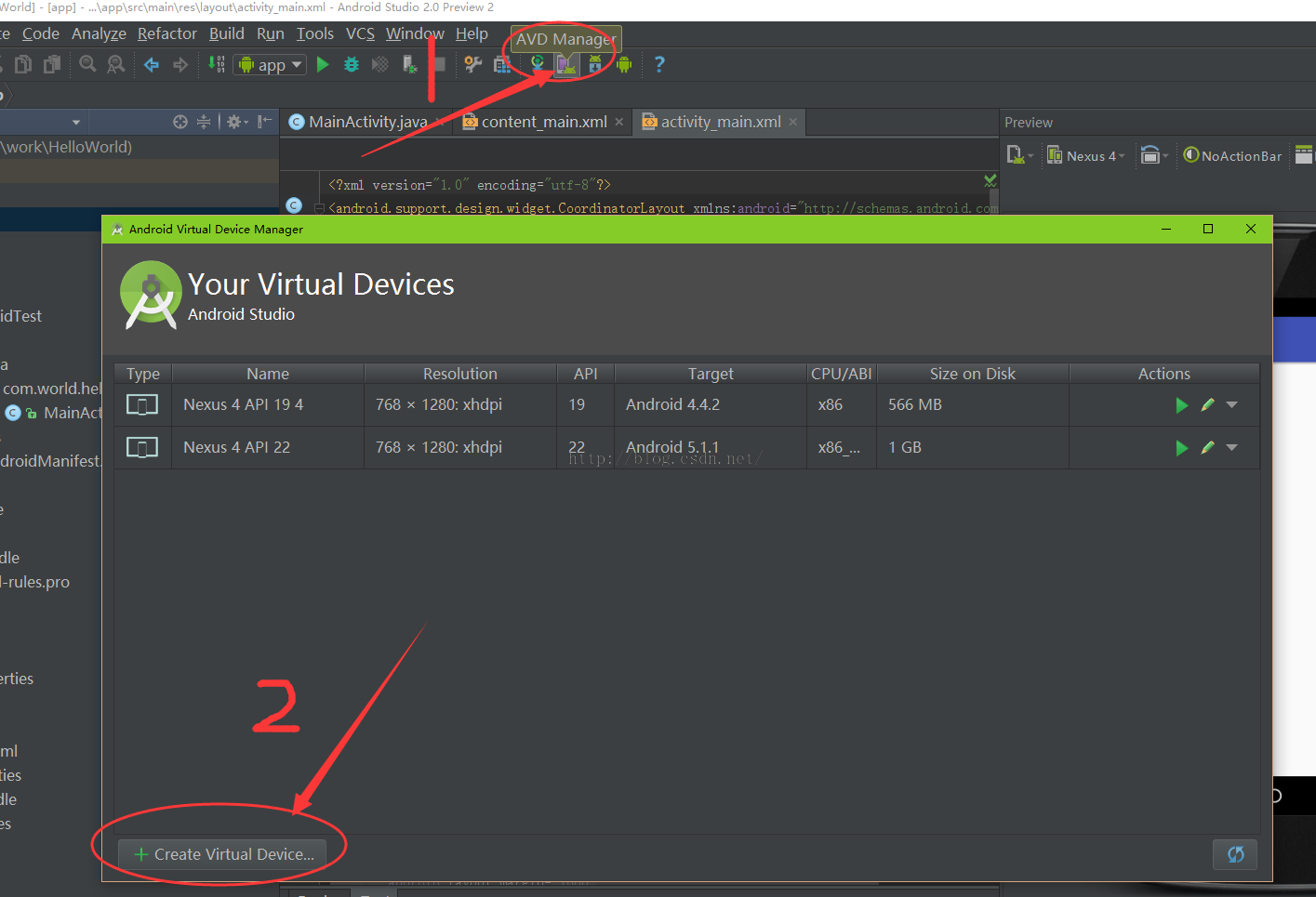
Task: Open more actions for Nexus 4 API 22
Action: click(x=1232, y=448)
